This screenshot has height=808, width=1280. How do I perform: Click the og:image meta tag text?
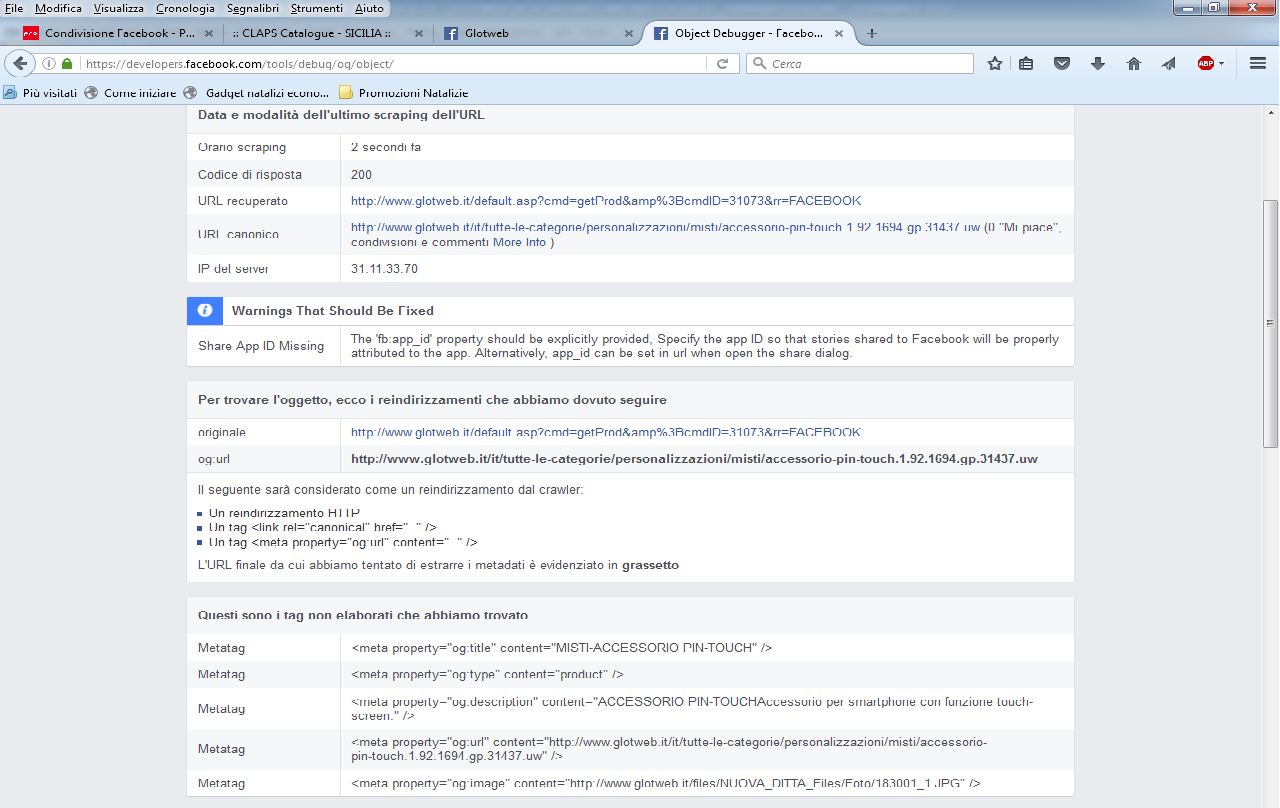666,783
